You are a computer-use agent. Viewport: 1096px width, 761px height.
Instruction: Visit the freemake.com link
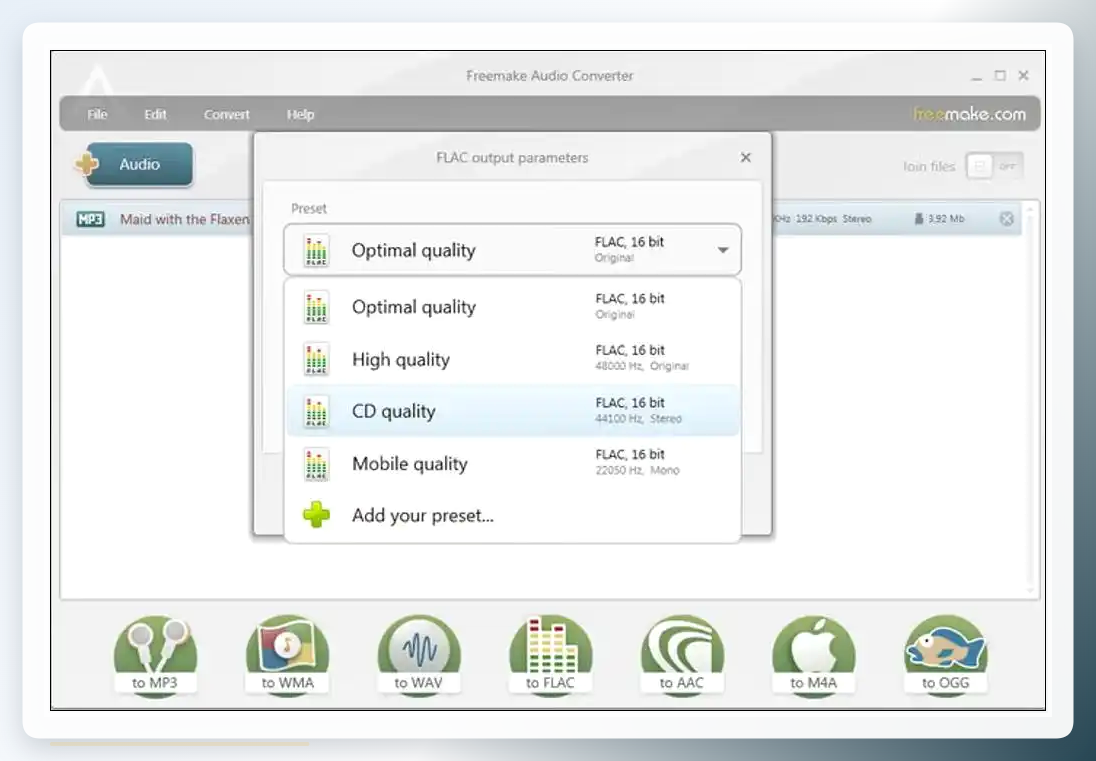(969, 115)
